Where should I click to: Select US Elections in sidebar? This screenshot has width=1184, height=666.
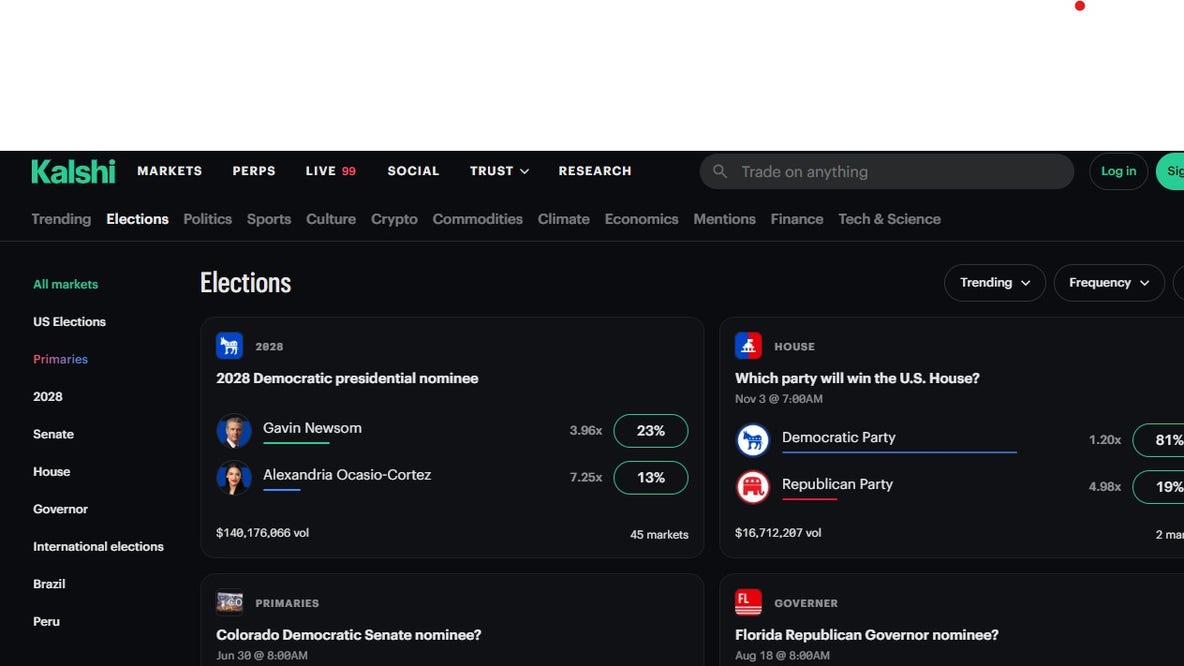coord(69,322)
